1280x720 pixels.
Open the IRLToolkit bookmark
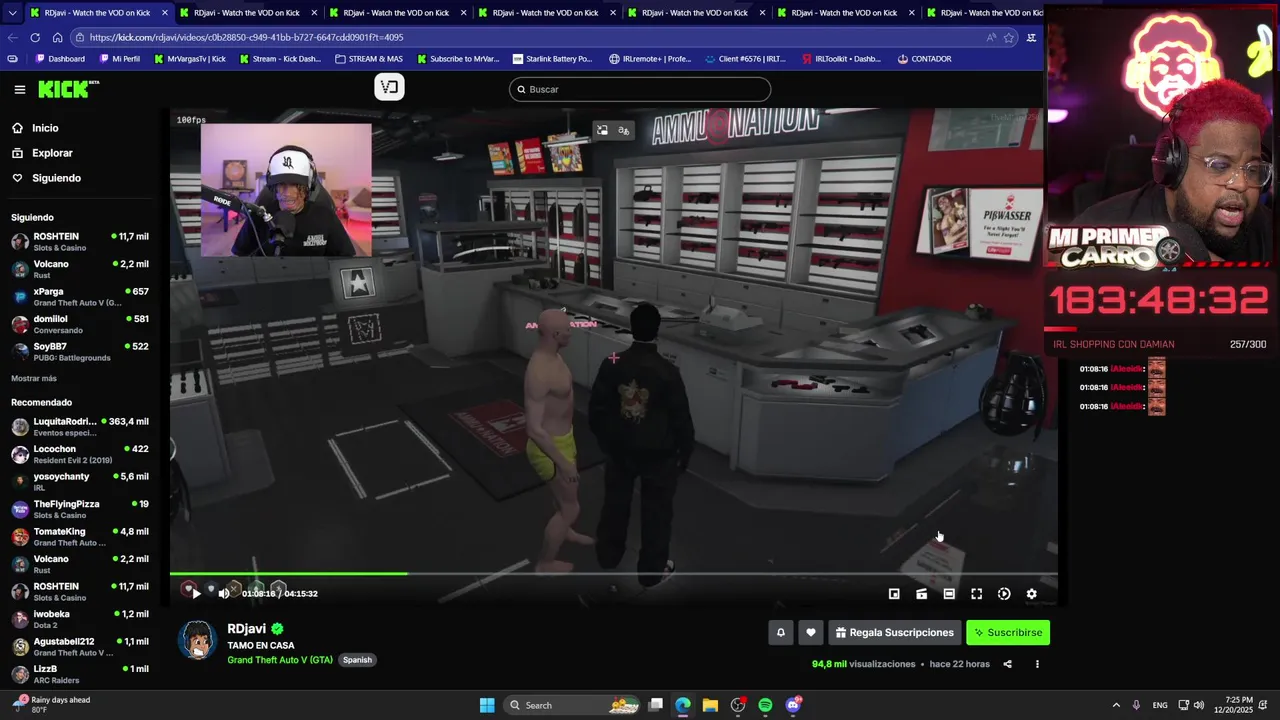pos(841,59)
